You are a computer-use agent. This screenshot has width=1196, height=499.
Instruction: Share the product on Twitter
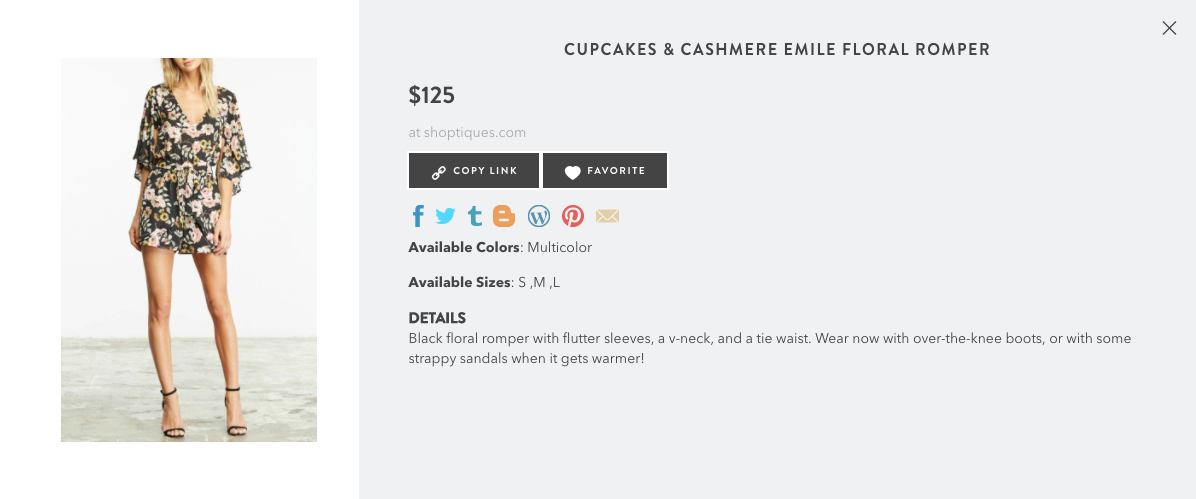point(445,216)
